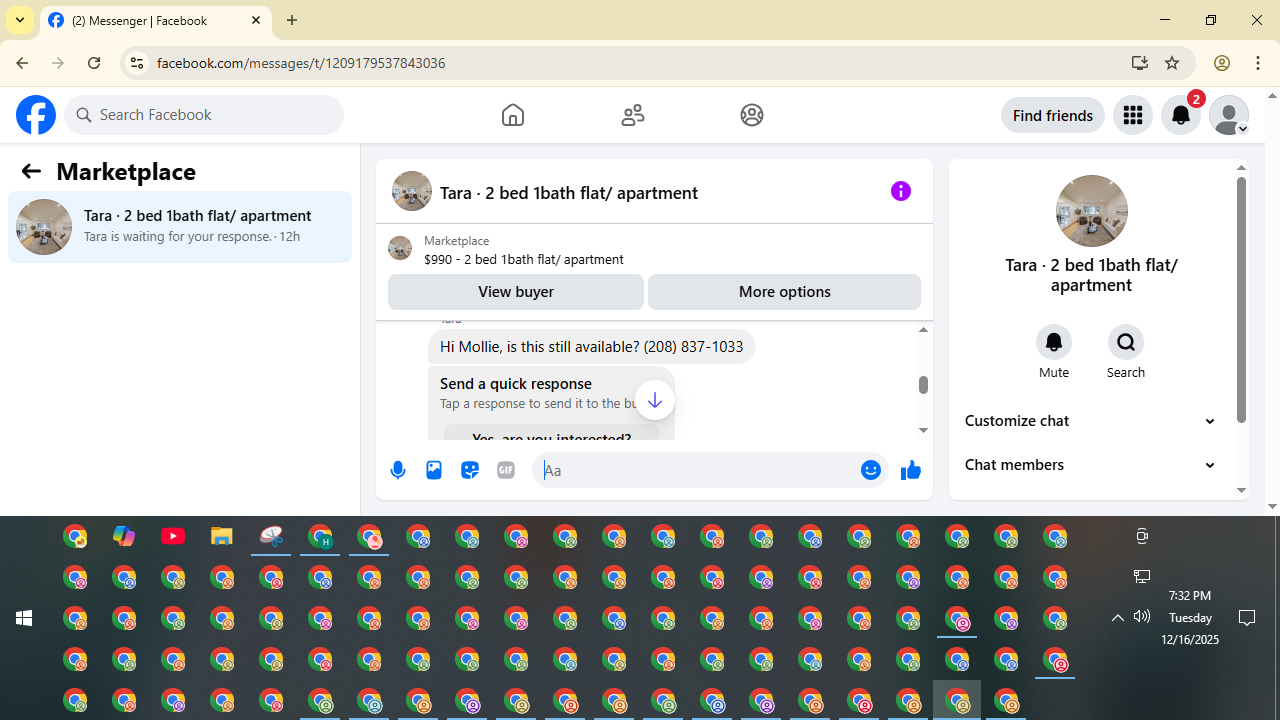Open the emoji picker smiley icon
Screen dimensions: 1280x720
(x=871, y=470)
